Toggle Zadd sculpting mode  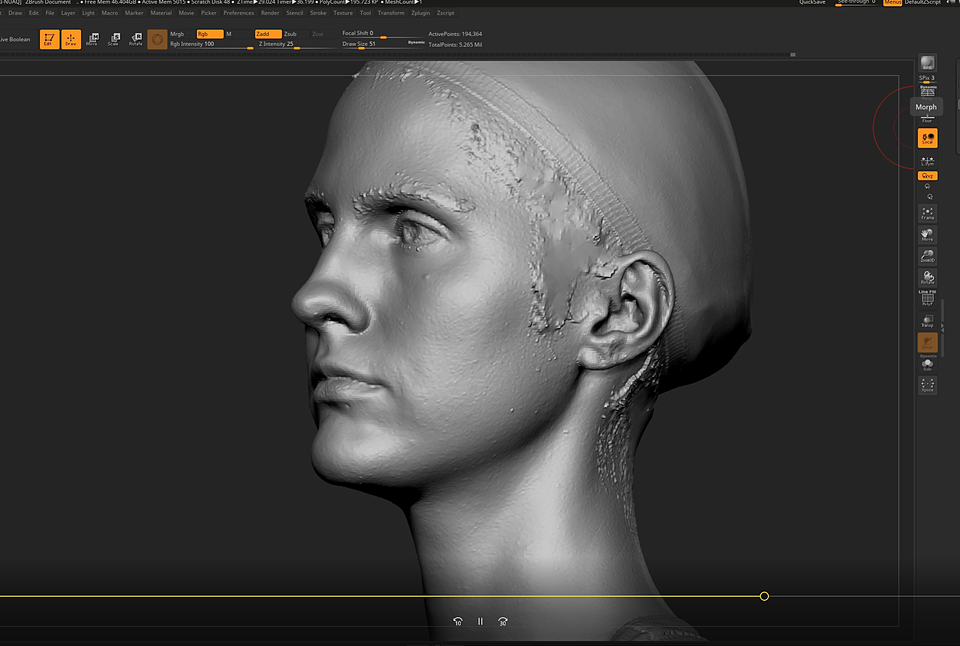[x=268, y=34]
